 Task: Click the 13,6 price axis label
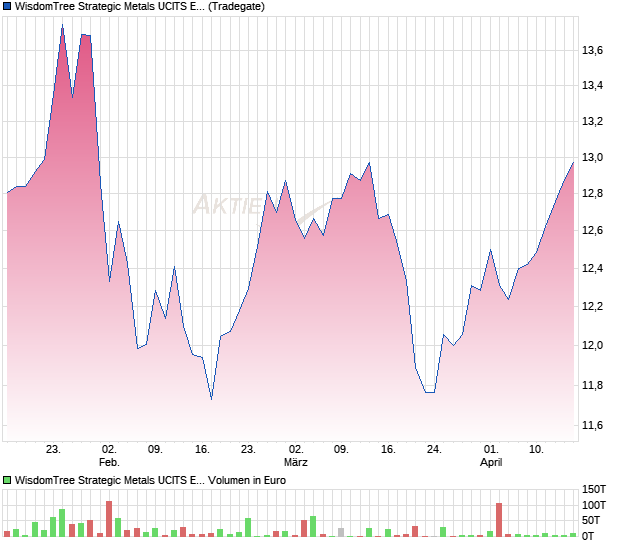pos(592,50)
